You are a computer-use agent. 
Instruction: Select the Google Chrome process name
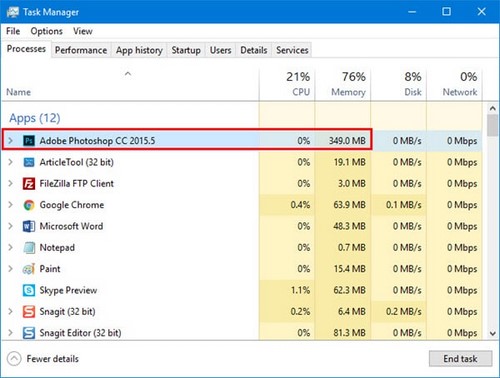click(72, 205)
